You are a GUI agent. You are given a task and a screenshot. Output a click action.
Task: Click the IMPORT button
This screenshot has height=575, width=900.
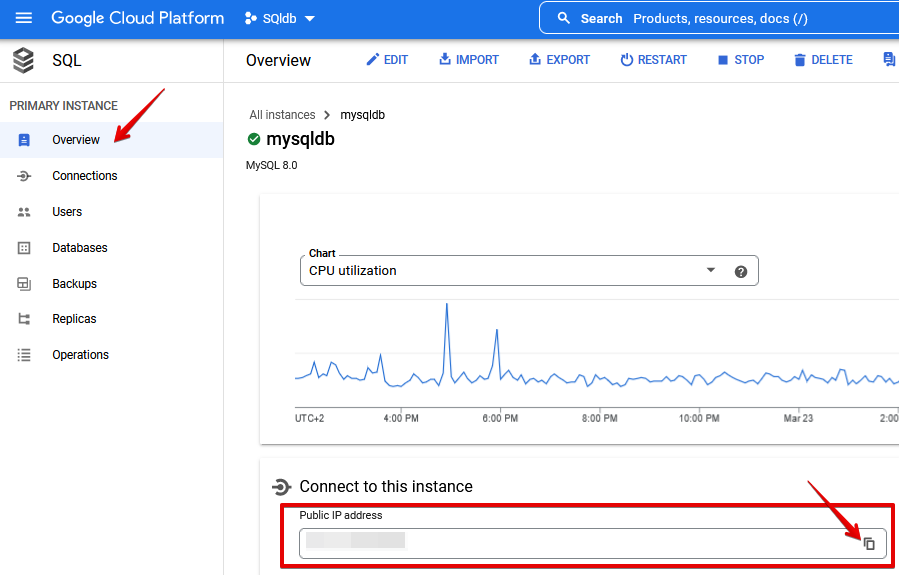pyautogui.click(x=468, y=60)
